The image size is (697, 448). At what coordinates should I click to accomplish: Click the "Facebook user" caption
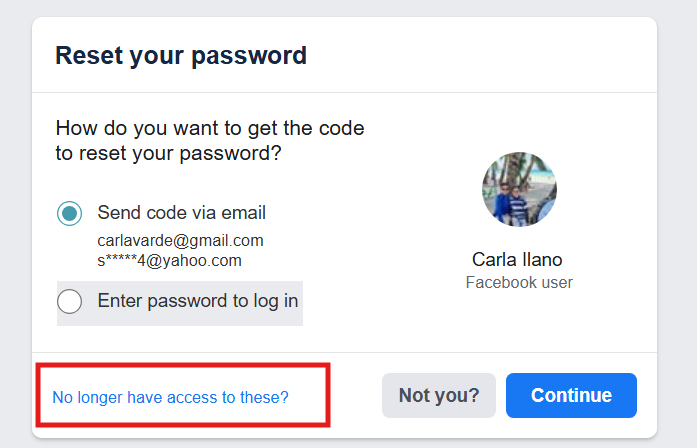pos(519,282)
